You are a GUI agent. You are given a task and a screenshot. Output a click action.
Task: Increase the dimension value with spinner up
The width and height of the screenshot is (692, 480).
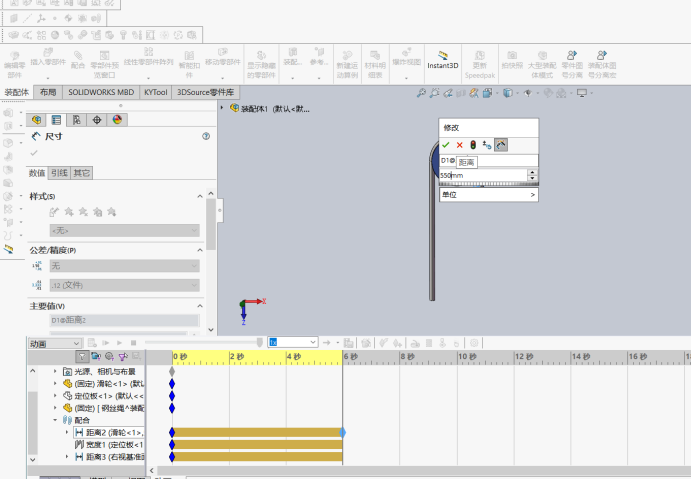(x=533, y=172)
